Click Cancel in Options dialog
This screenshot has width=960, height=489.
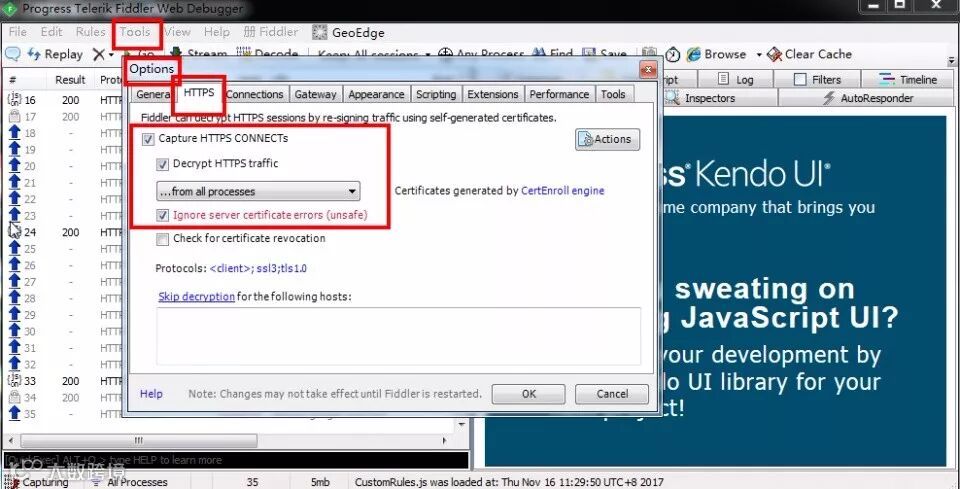point(612,394)
